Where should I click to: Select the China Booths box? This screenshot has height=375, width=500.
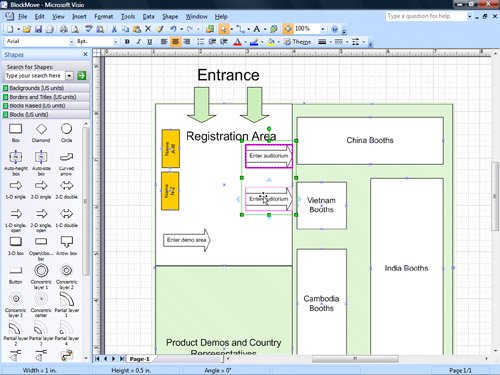pyautogui.click(x=370, y=141)
